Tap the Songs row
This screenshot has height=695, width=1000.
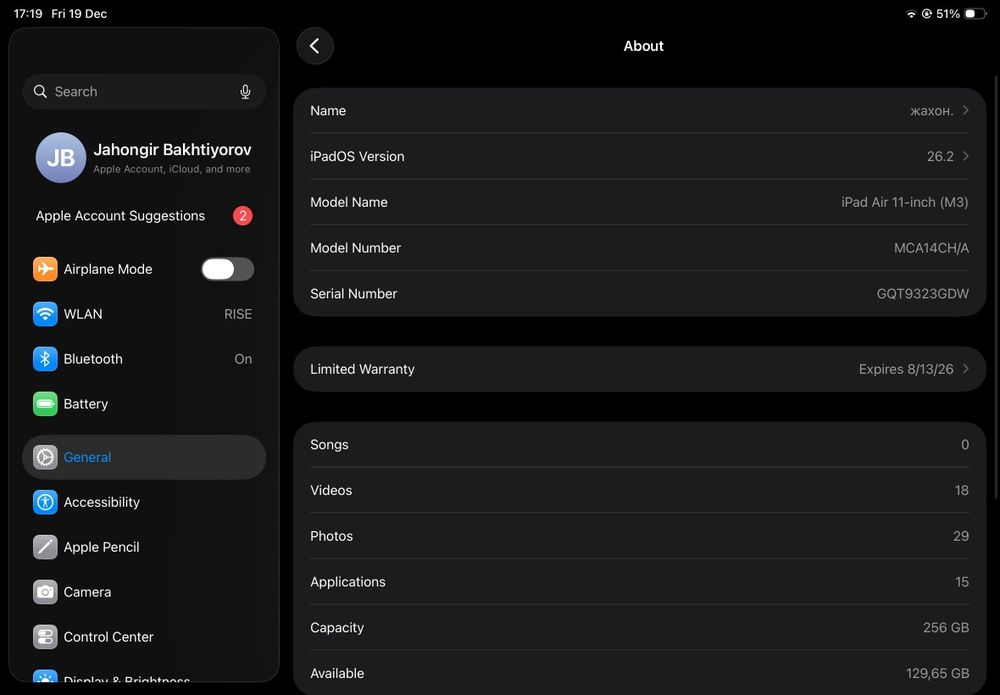click(640, 444)
